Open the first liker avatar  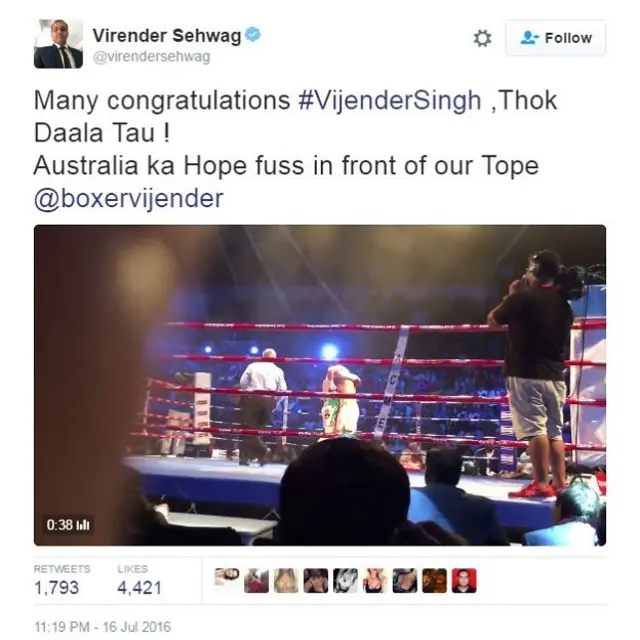pos(227,576)
